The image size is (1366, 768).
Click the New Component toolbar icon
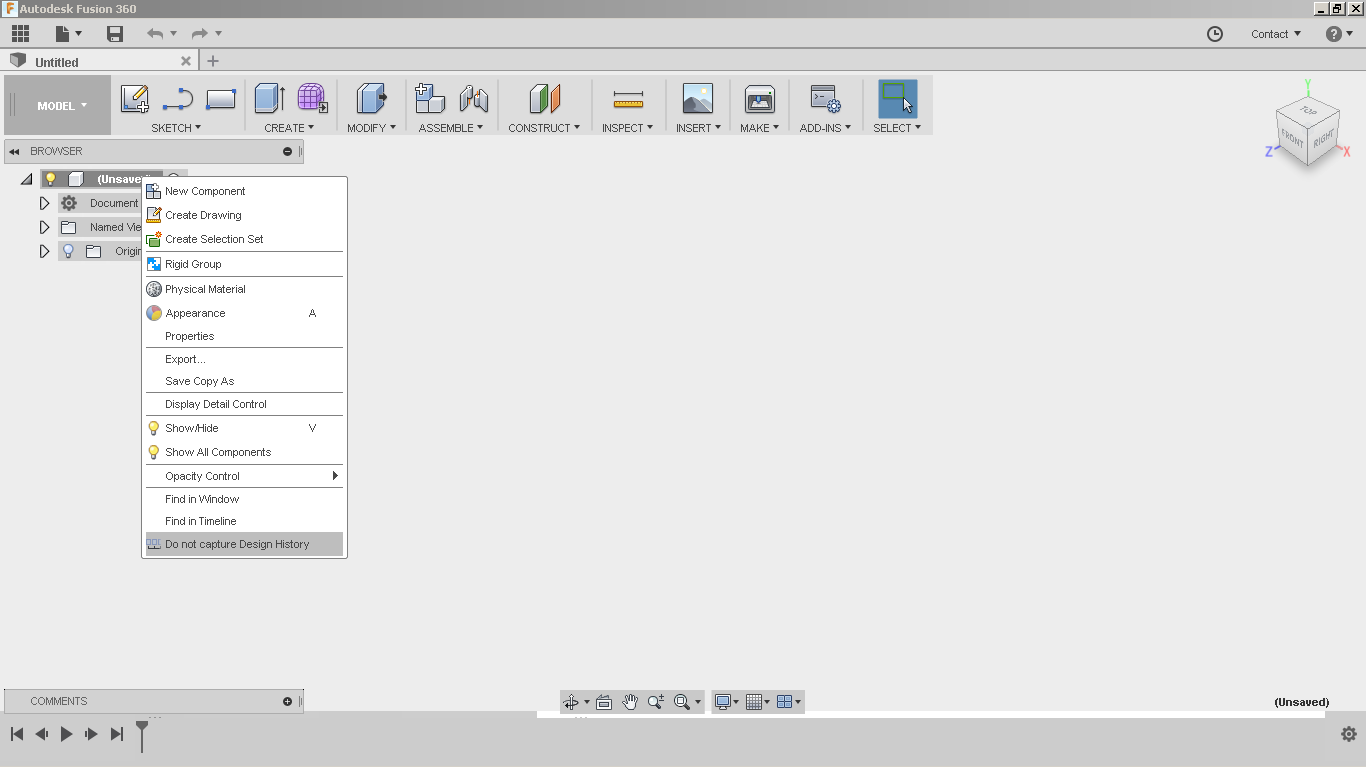click(x=430, y=98)
